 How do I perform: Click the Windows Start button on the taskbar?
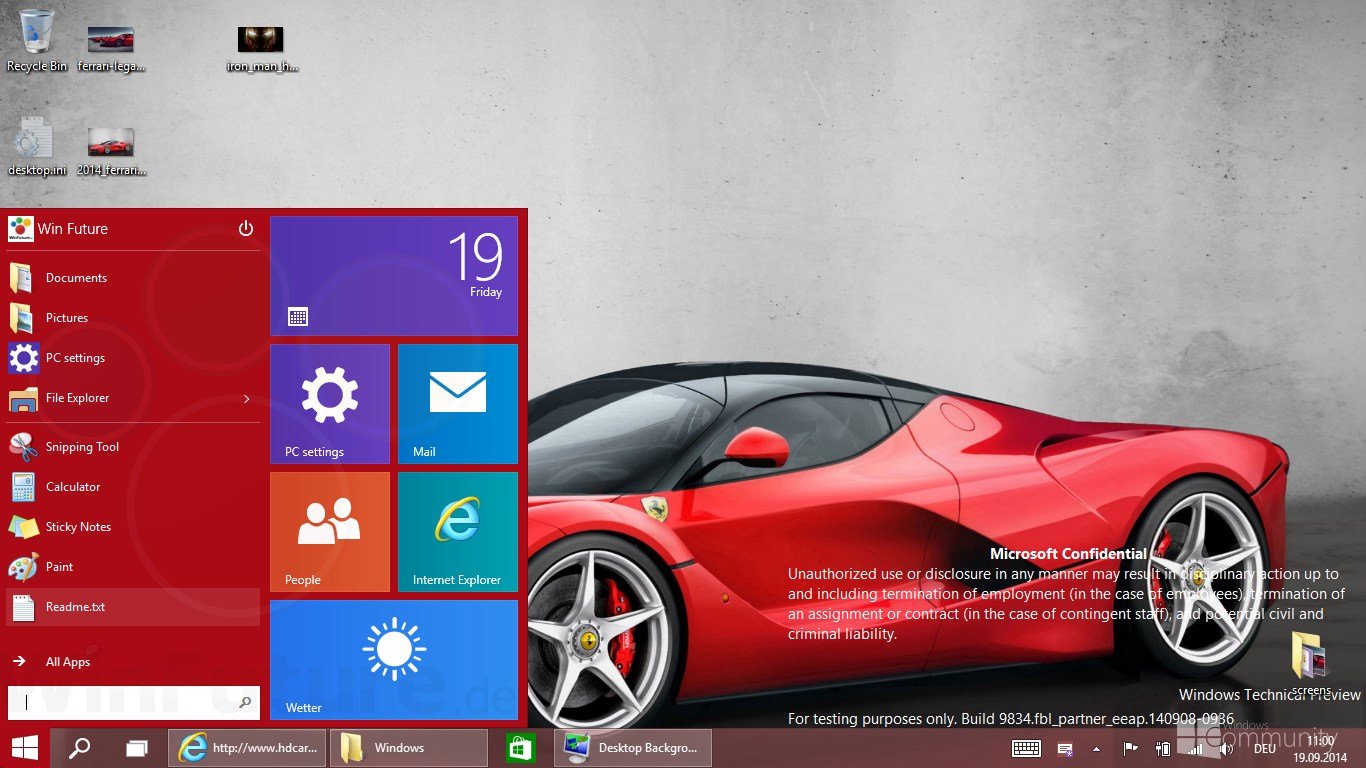tap(24, 748)
